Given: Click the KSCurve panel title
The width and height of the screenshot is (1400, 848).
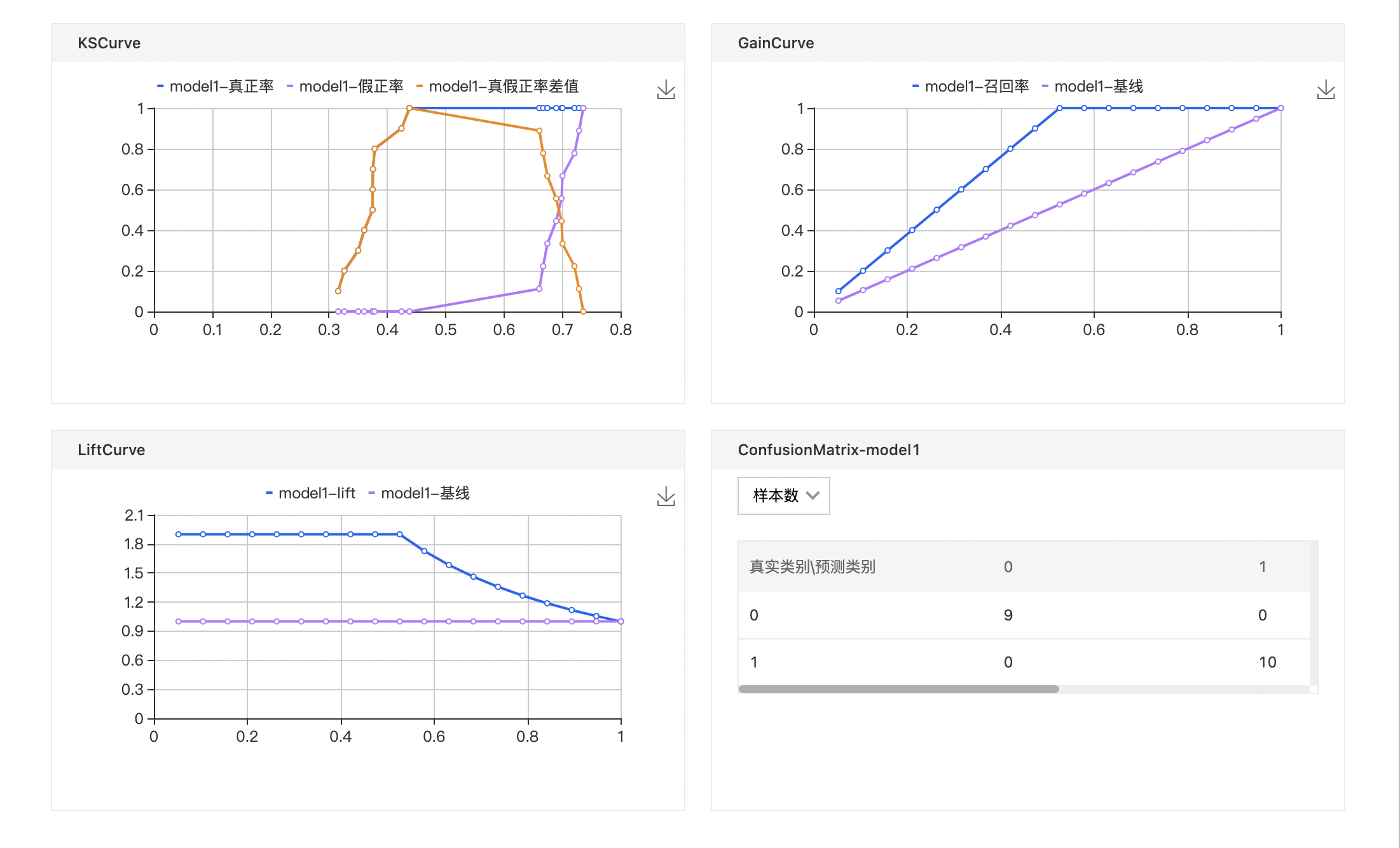Looking at the screenshot, I should click(109, 43).
